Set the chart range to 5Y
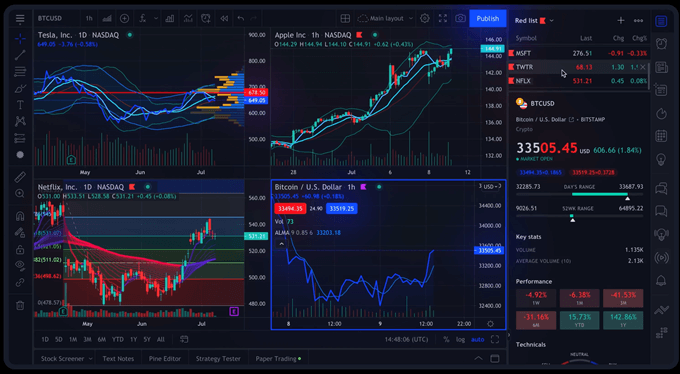 [147, 340]
